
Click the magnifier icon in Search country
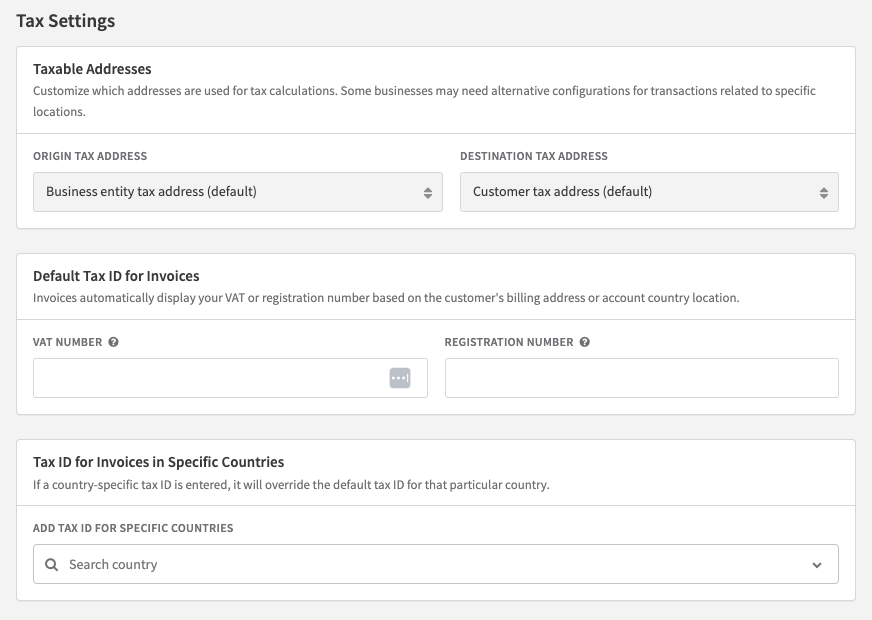52,564
